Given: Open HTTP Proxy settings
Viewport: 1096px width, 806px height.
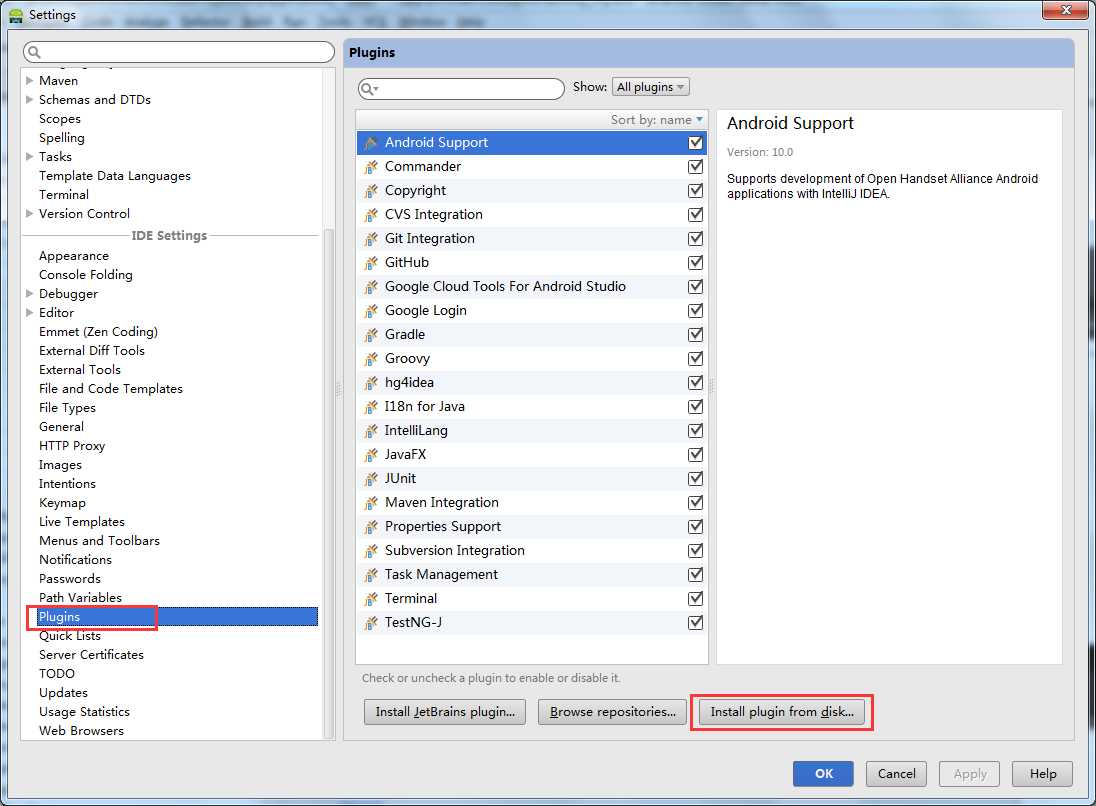Looking at the screenshot, I should click(x=72, y=445).
